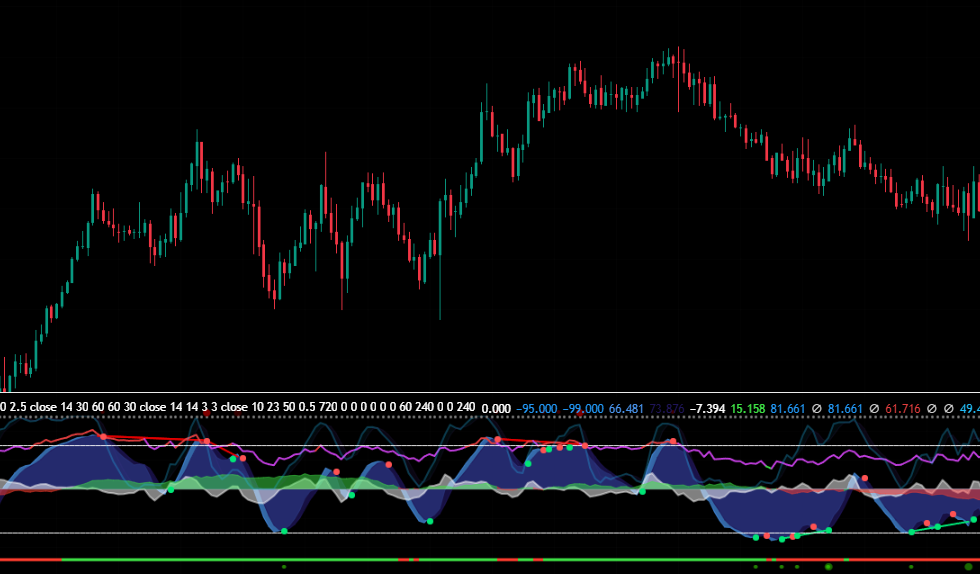Click the divider line between price and indicator panes
980x574 pixels.
pos(490,392)
